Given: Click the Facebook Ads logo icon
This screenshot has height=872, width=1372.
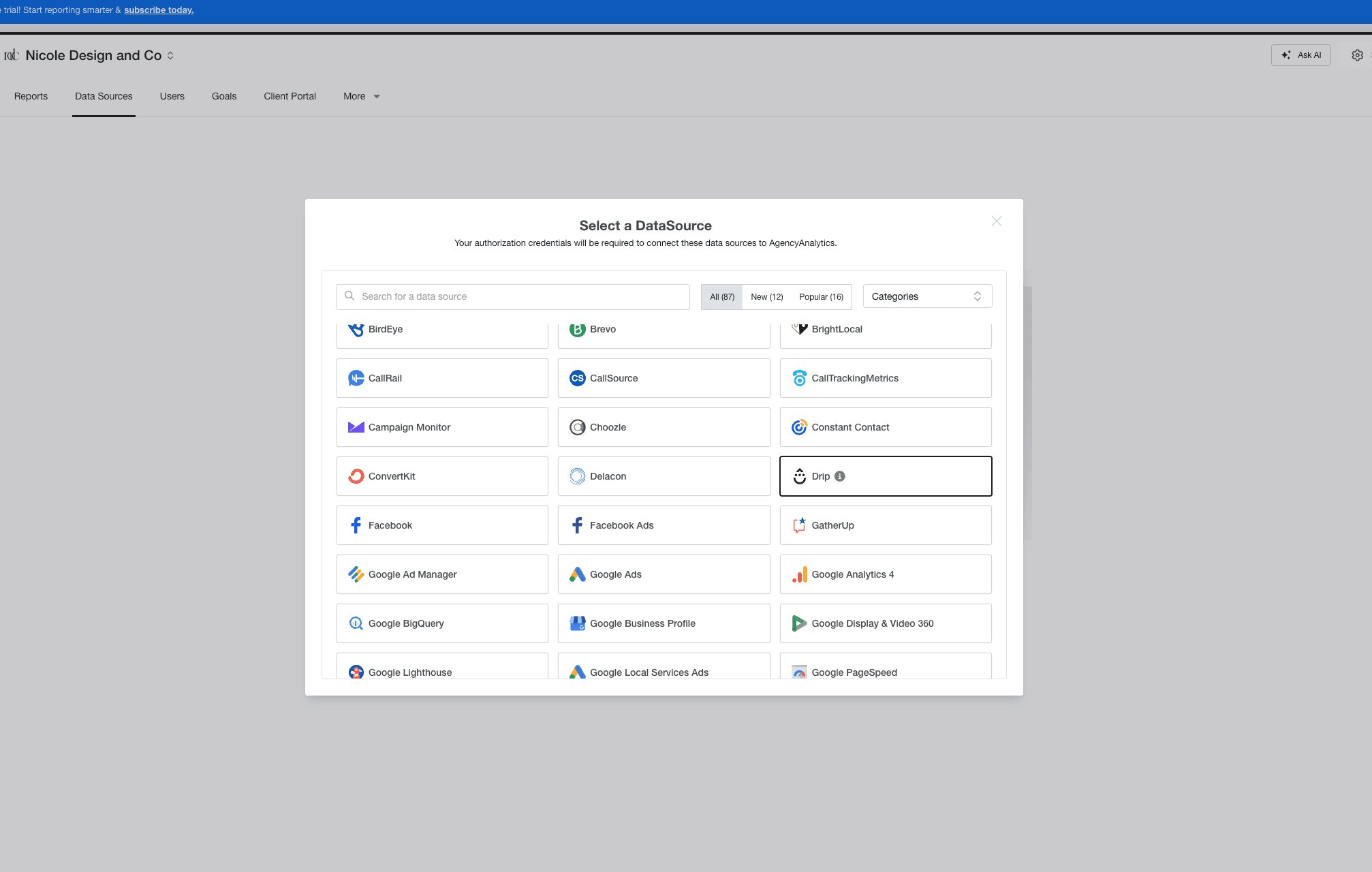Looking at the screenshot, I should coord(577,525).
